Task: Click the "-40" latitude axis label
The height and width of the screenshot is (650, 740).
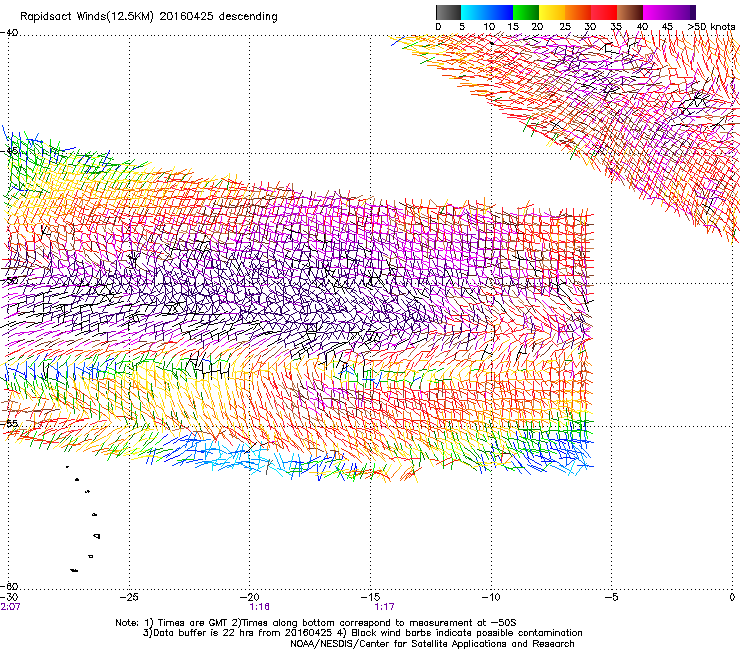Action: 9,33
